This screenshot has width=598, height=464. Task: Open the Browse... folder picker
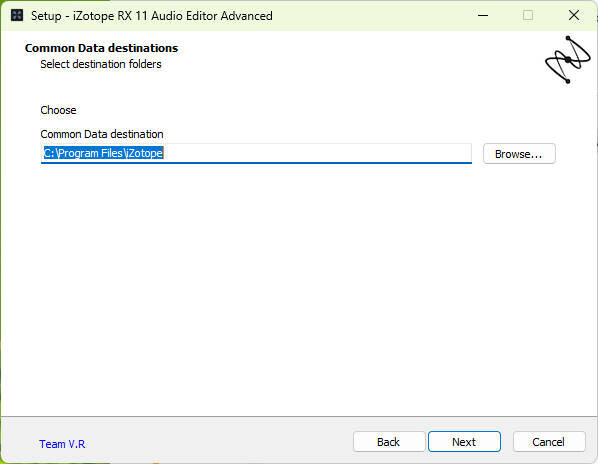click(x=519, y=154)
